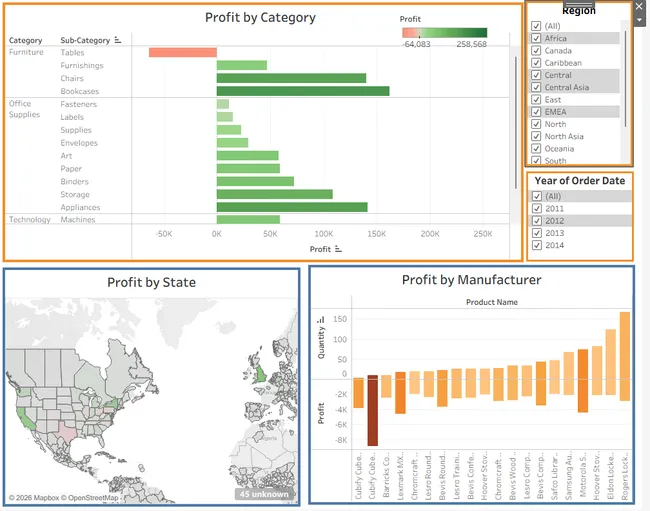The height and width of the screenshot is (511, 650).
Task: Select pink Texas on the map
Action: 66,433
